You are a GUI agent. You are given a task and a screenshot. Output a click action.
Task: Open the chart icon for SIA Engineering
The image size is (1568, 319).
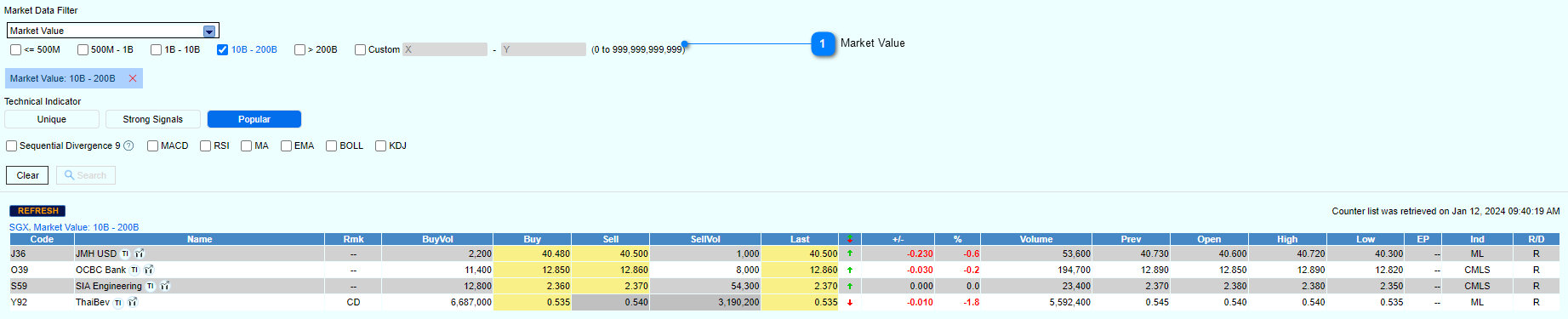coord(165,286)
